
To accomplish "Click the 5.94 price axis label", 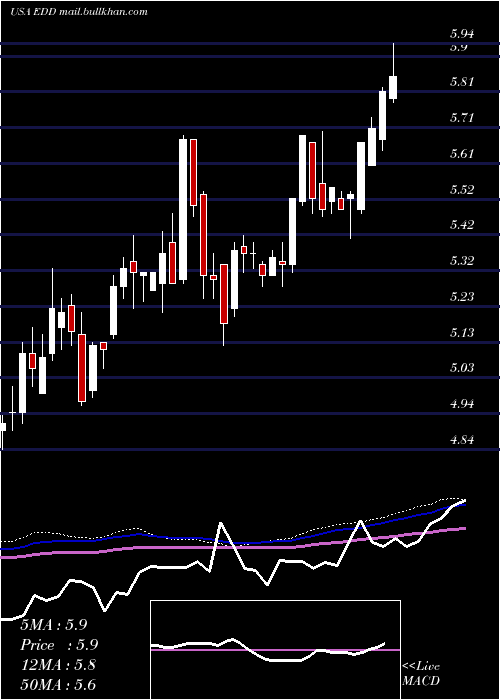I will click(x=462, y=34).
